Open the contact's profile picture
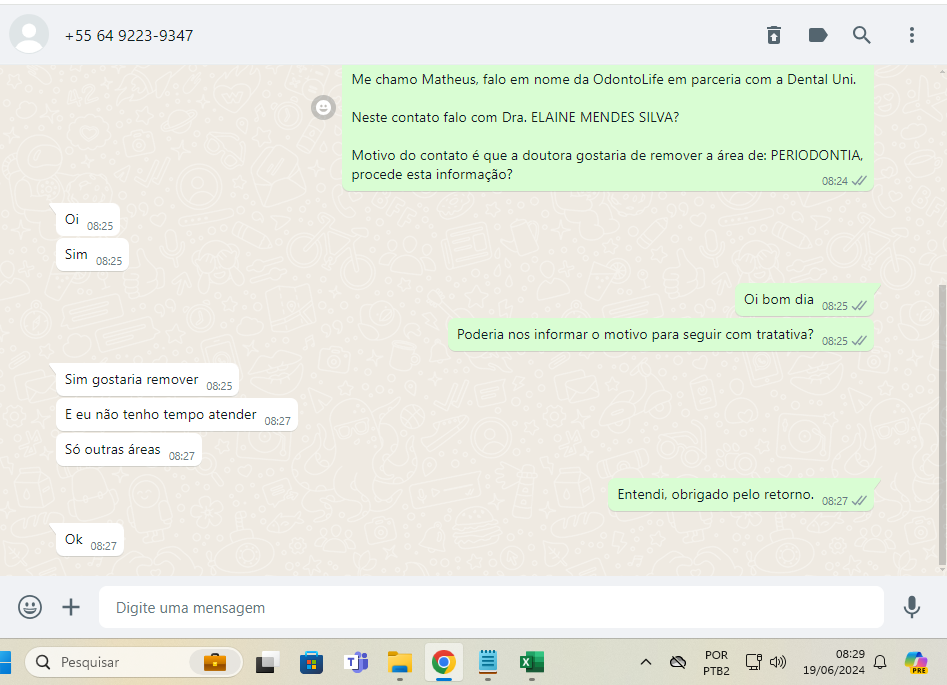The image size is (947, 685). point(29,35)
